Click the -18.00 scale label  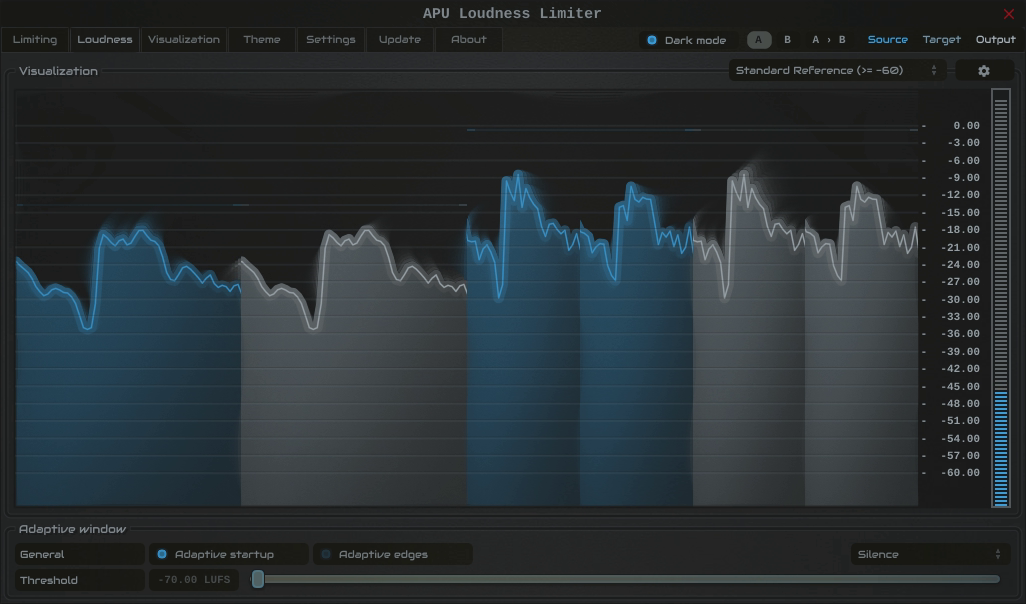point(960,230)
